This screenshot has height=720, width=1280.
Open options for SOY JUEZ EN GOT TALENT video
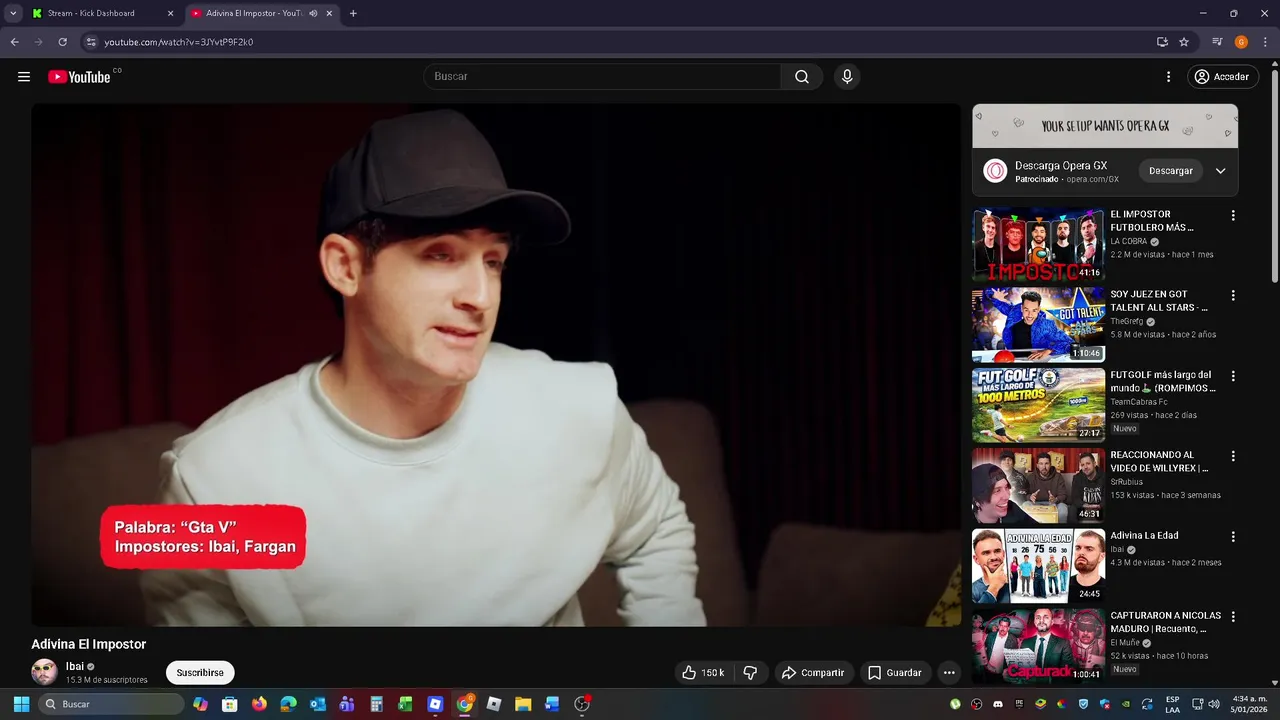point(1233,296)
